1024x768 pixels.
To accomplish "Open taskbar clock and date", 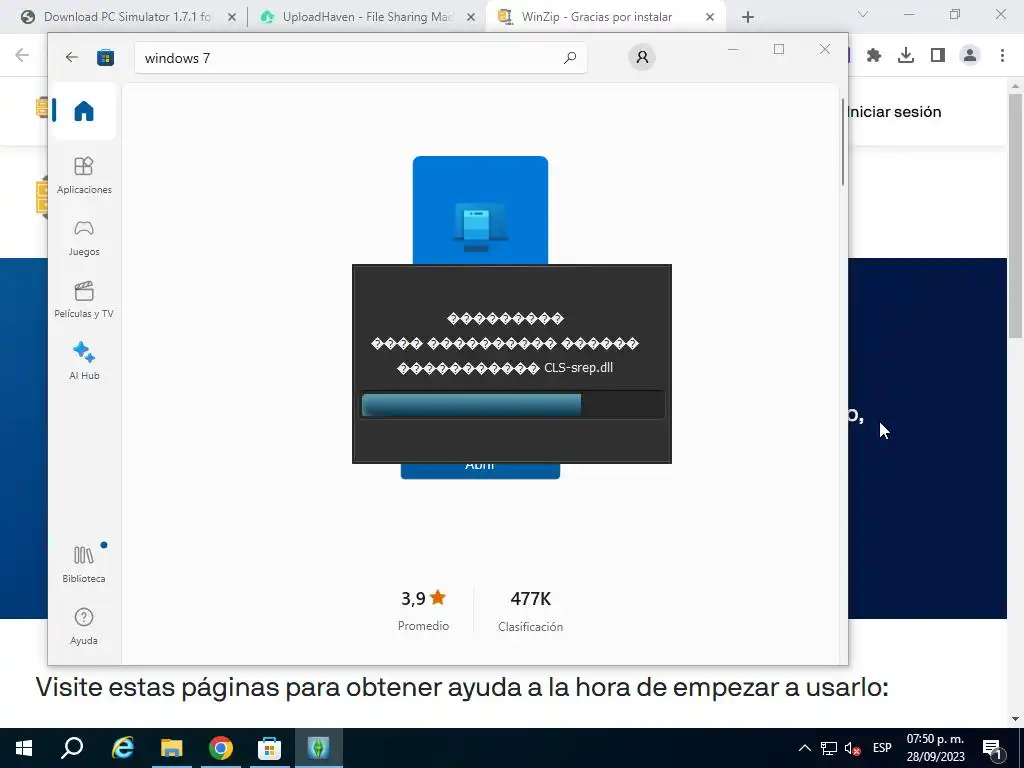I will pyautogui.click(x=935, y=748).
